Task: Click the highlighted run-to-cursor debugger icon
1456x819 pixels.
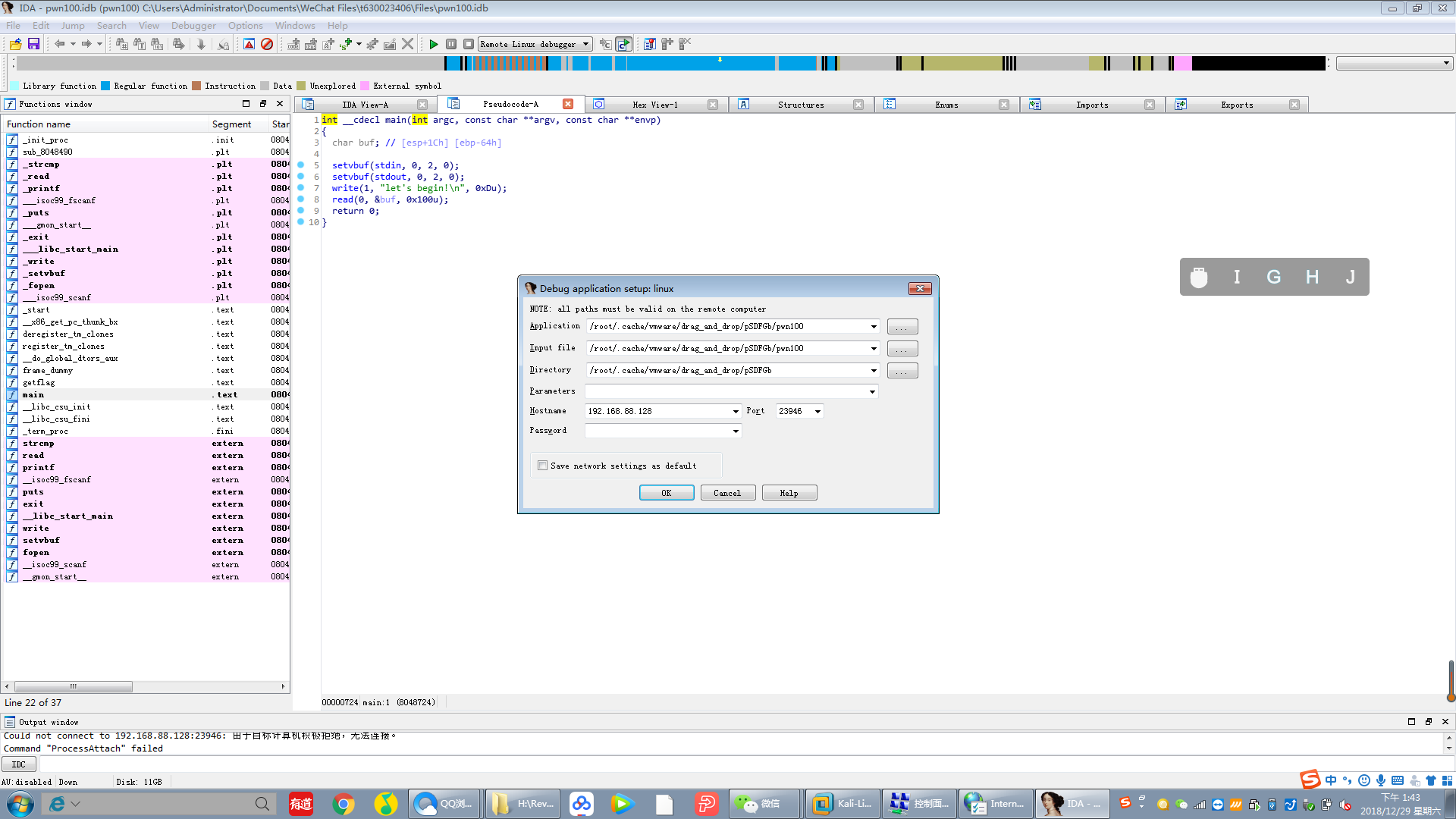Action: (623, 44)
